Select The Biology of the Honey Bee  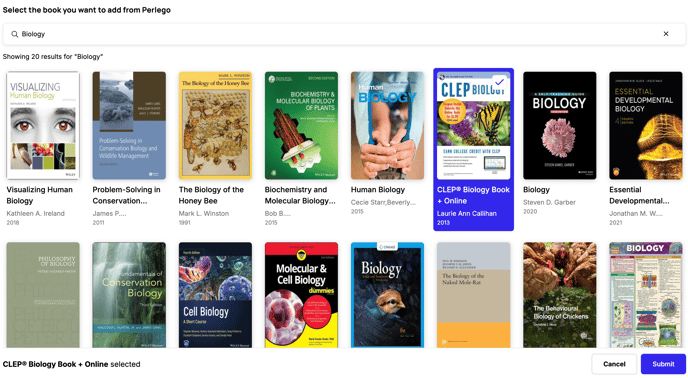[x=215, y=126]
